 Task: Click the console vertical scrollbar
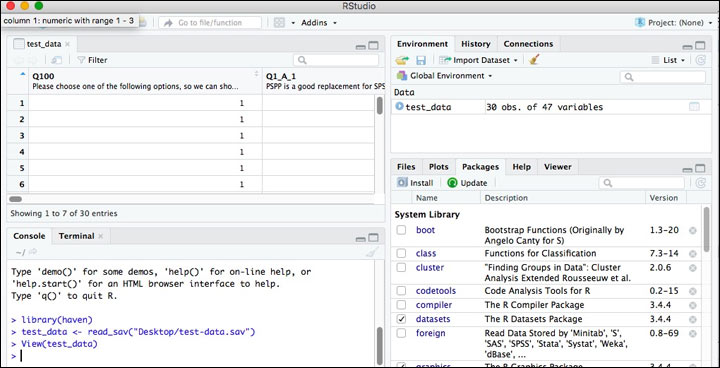click(380, 345)
